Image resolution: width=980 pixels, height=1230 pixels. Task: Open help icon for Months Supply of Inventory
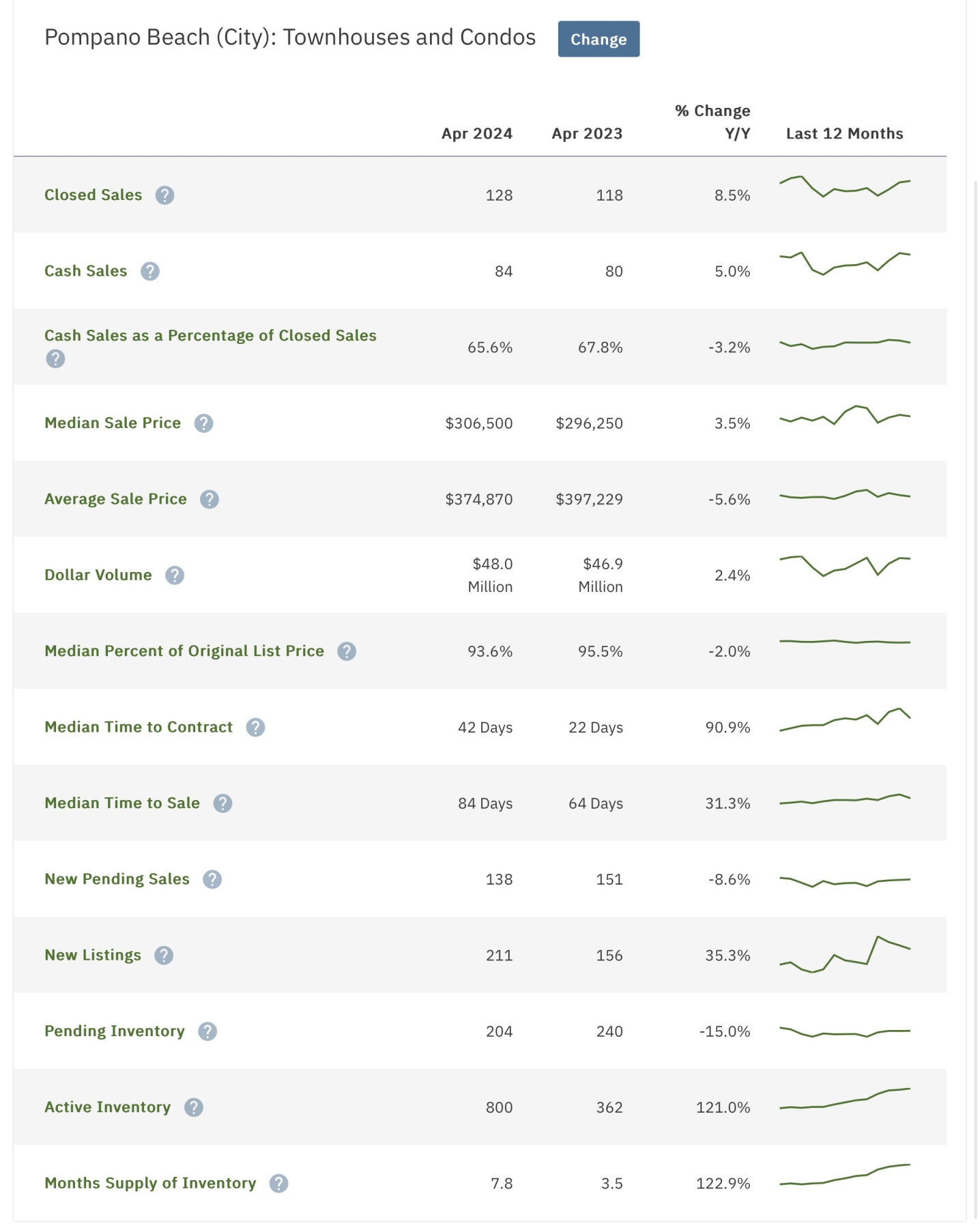click(278, 1184)
